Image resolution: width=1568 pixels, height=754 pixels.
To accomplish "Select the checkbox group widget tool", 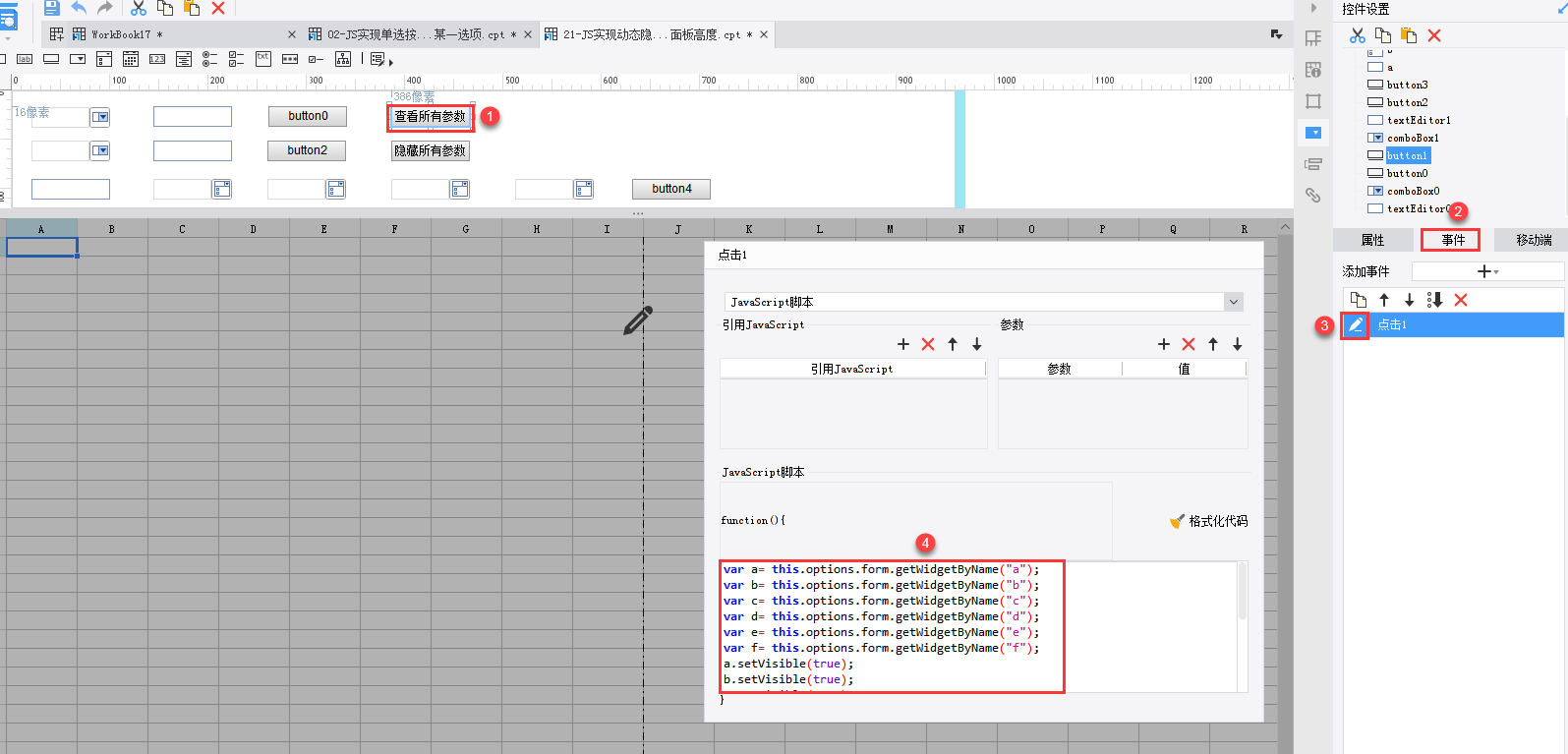I will pyautogui.click(x=236, y=59).
